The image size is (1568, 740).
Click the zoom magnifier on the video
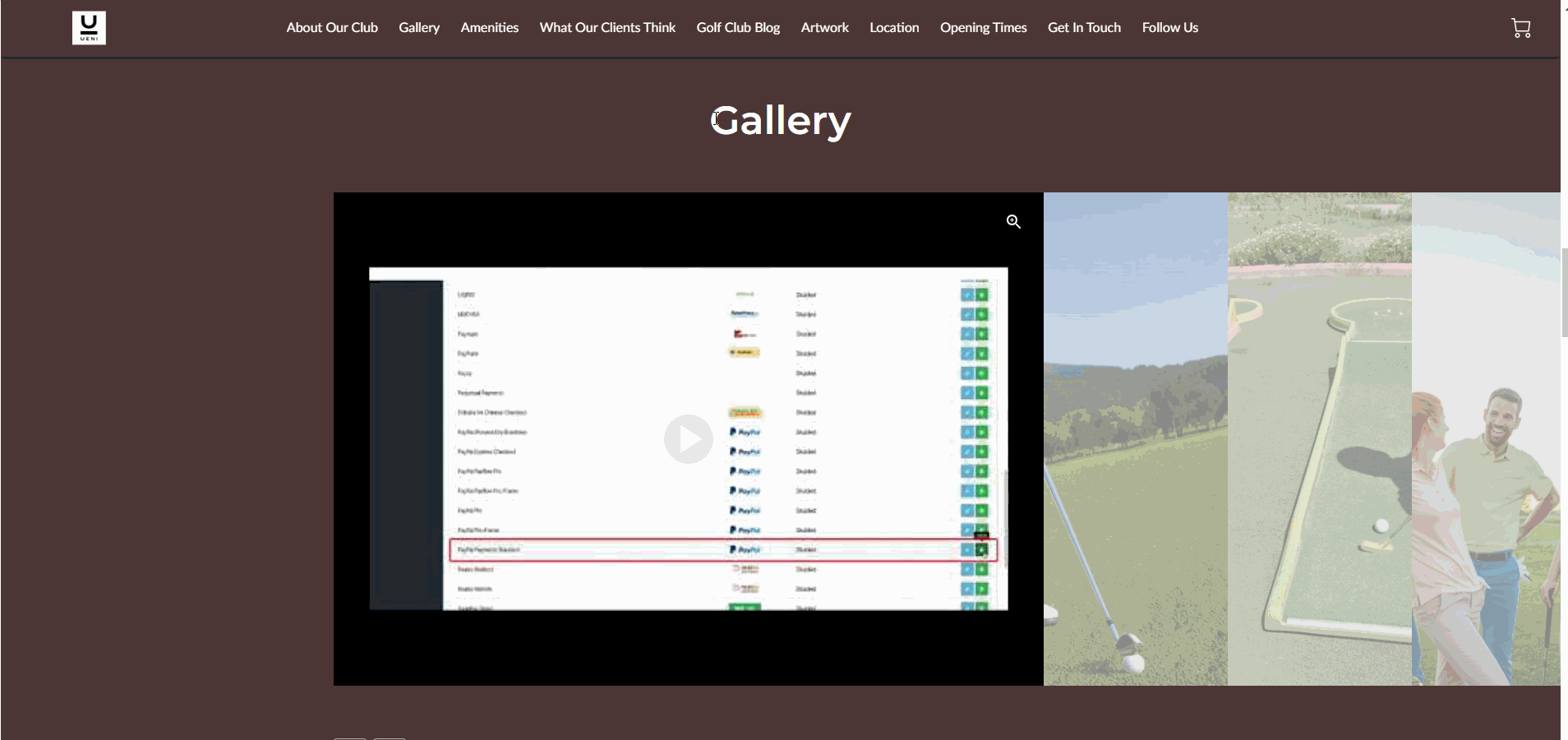point(1013,221)
